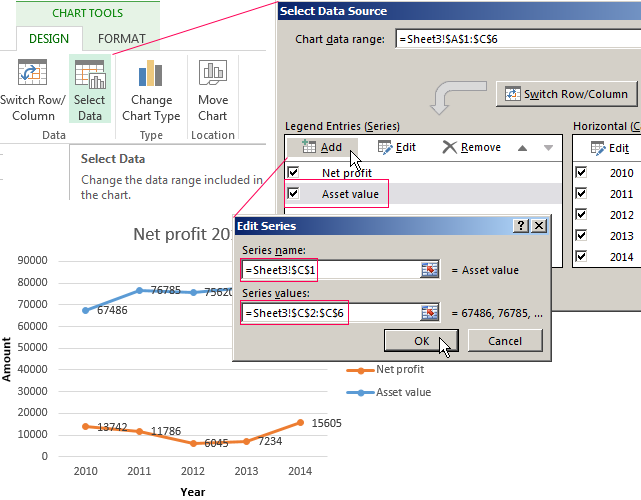Move the series up with the up arrow

click(522, 147)
